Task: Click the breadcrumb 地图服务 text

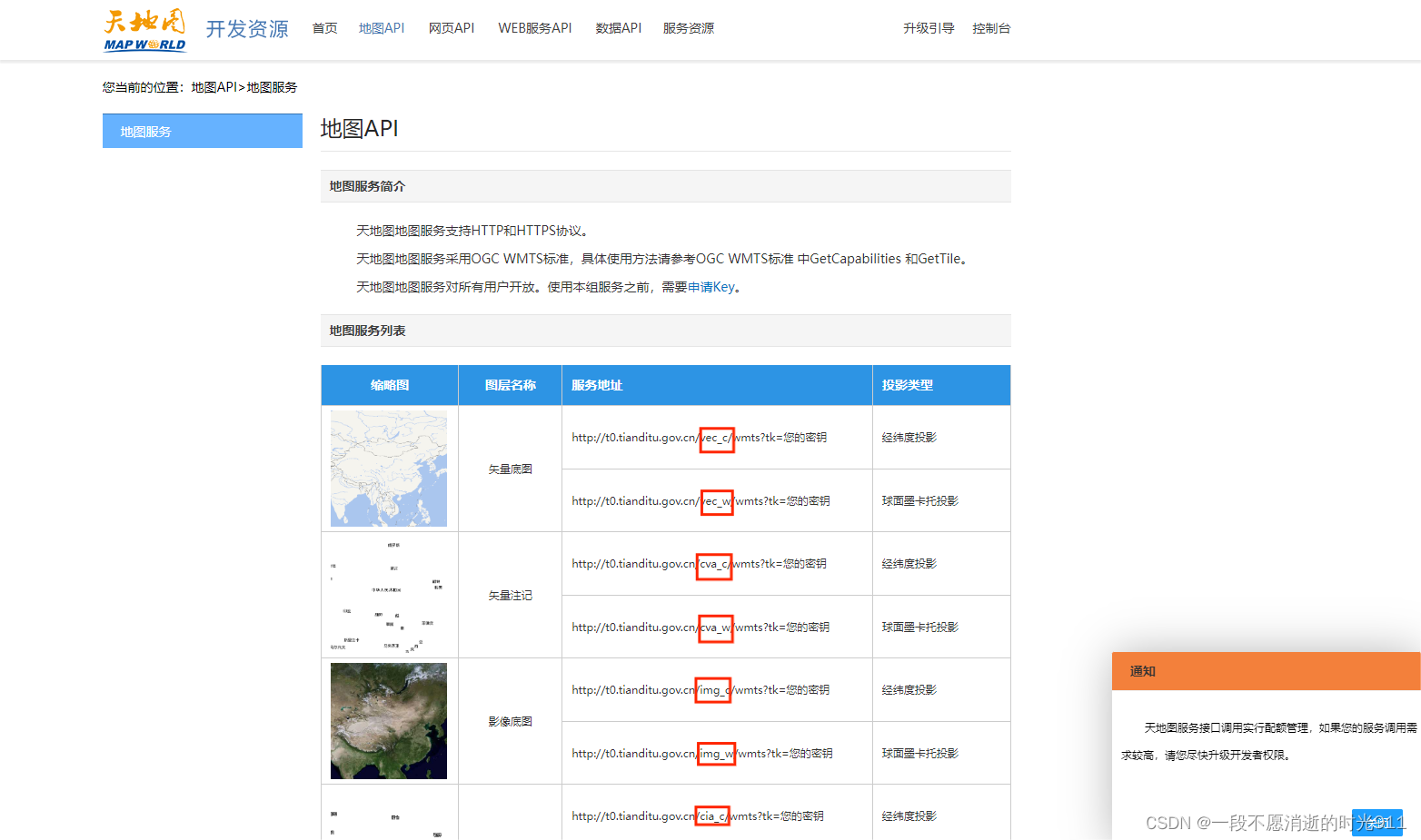Action: point(271,87)
